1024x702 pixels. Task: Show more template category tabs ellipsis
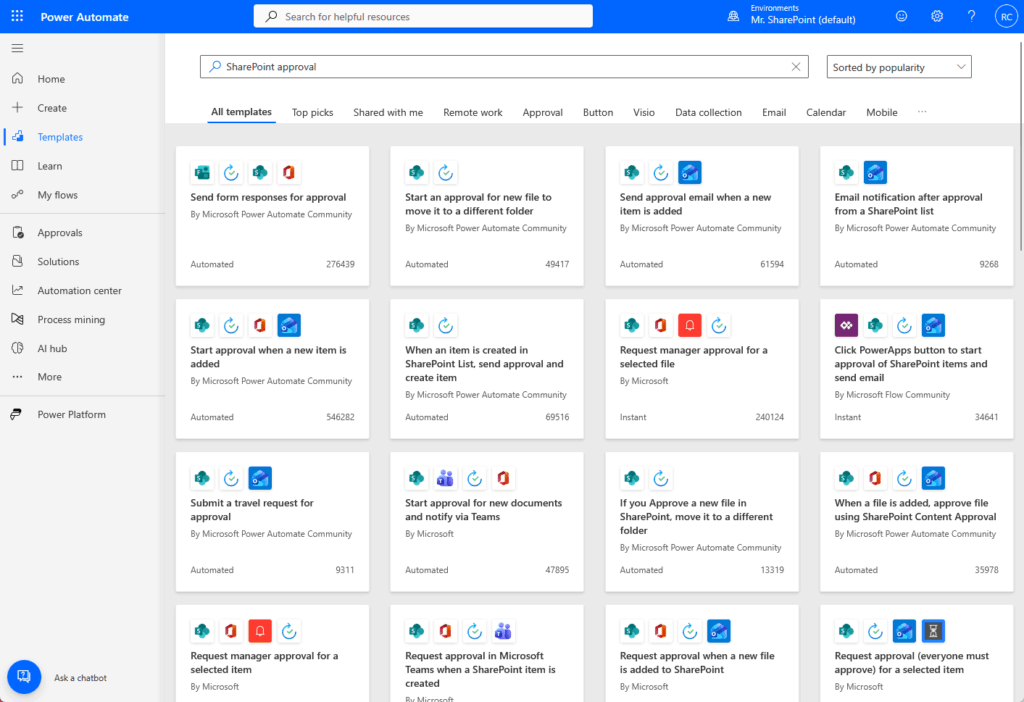921,112
